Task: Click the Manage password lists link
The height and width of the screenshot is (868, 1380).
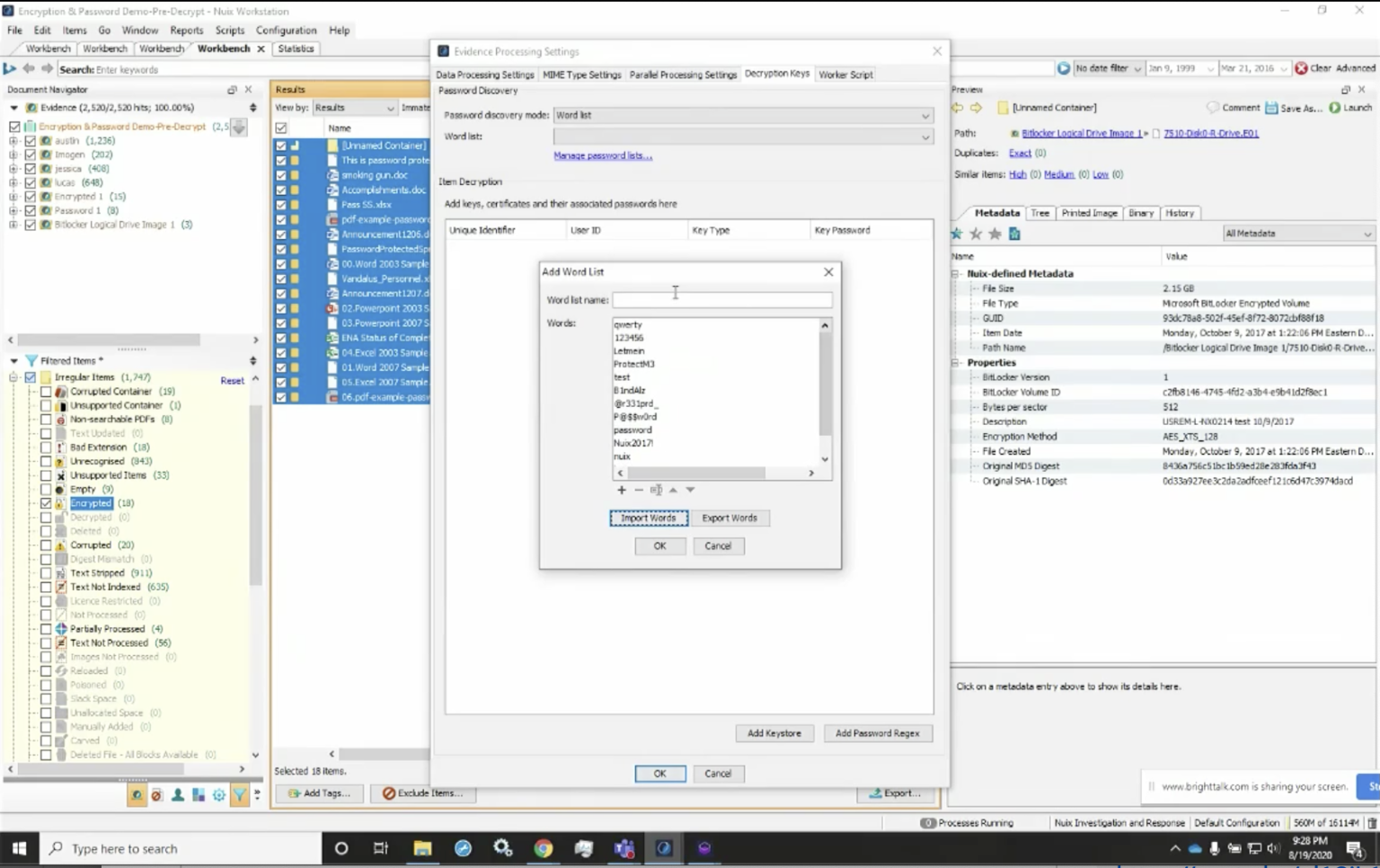Action: 602,155
